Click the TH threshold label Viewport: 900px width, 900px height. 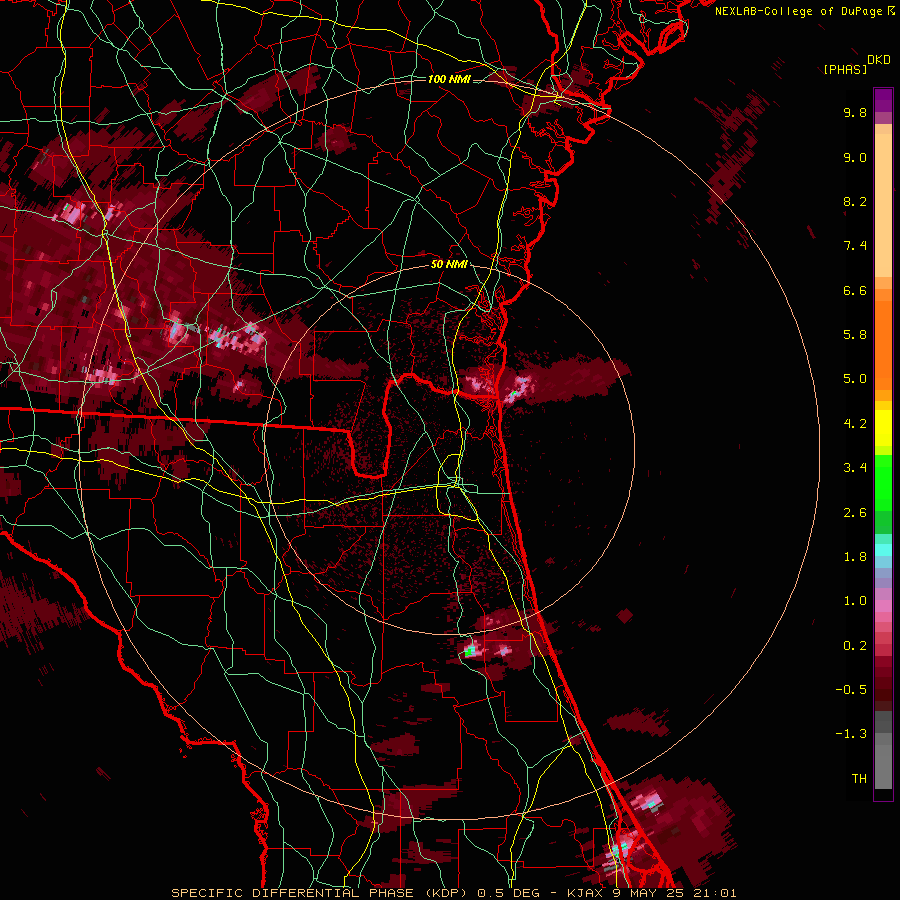(859, 778)
